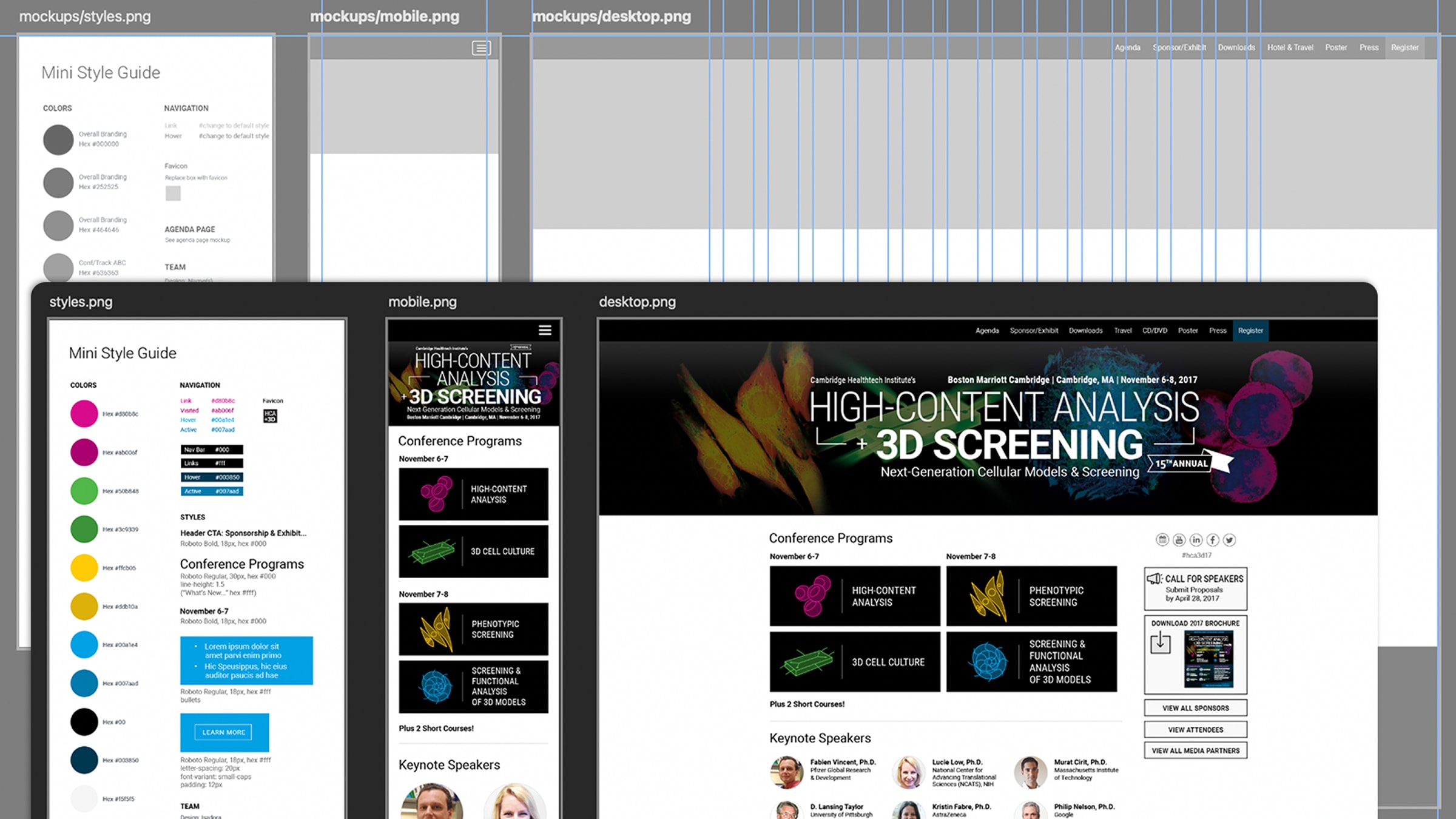Image resolution: width=1456 pixels, height=819 pixels.
Task: Click 'Plus 2 Short Courses!' on desktop.png
Action: (x=807, y=704)
